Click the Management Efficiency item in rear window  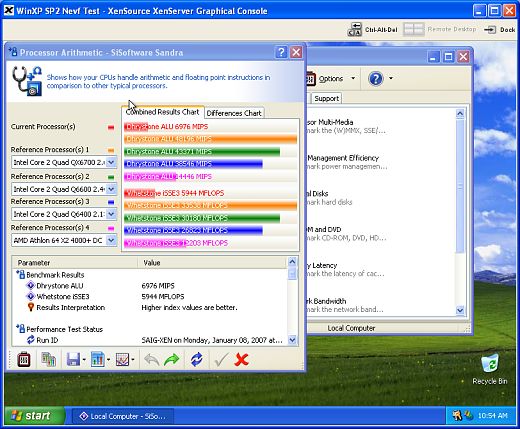(347, 162)
